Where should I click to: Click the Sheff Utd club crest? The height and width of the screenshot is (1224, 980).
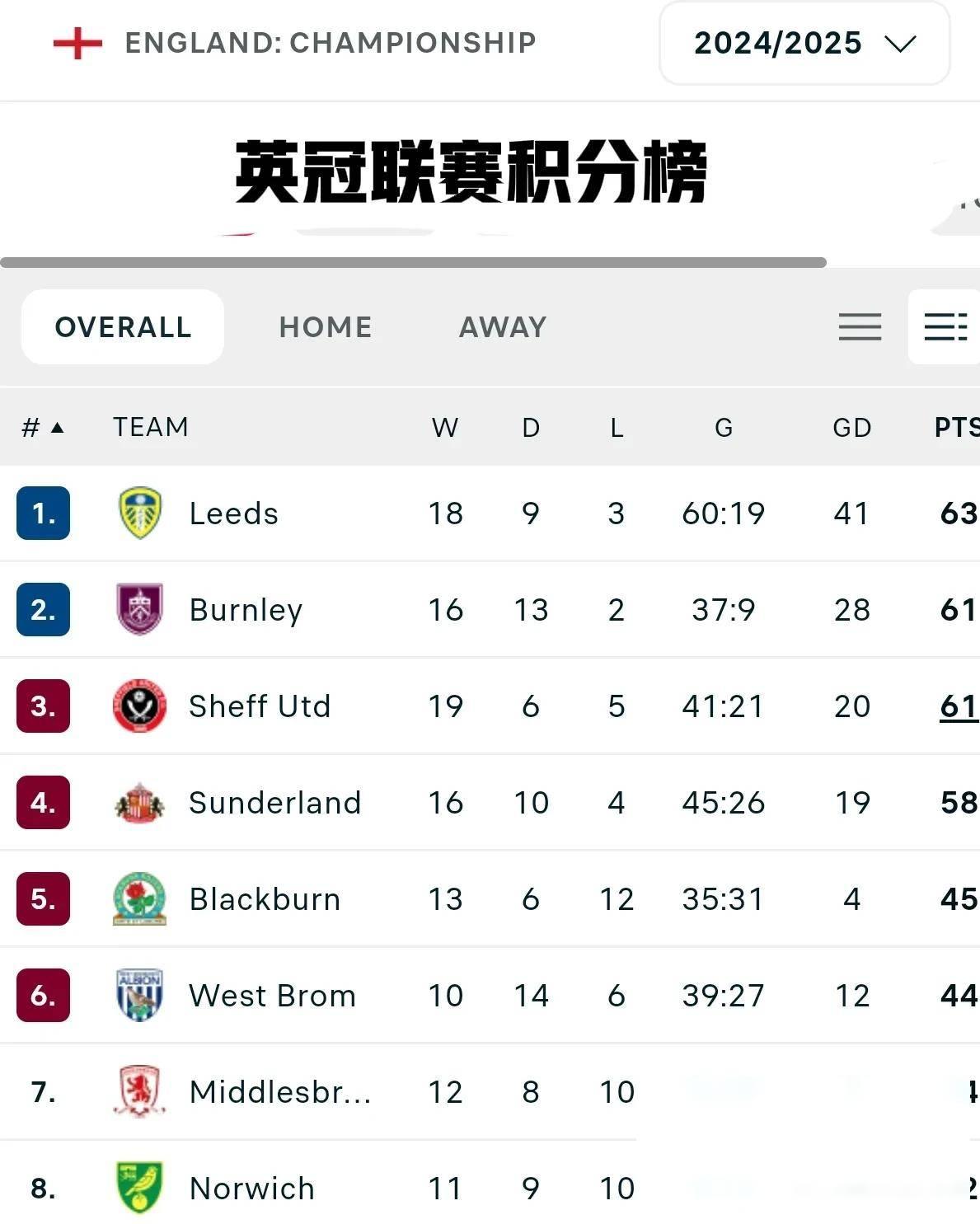tap(139, 706)
